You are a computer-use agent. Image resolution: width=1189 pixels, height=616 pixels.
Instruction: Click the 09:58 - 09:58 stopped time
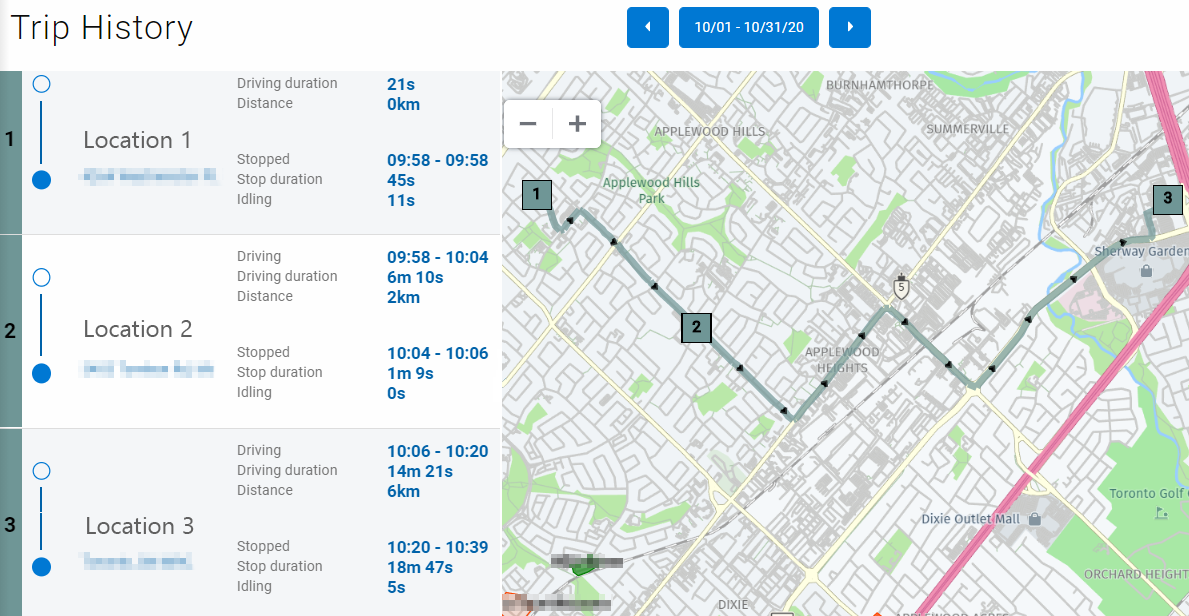438,160
